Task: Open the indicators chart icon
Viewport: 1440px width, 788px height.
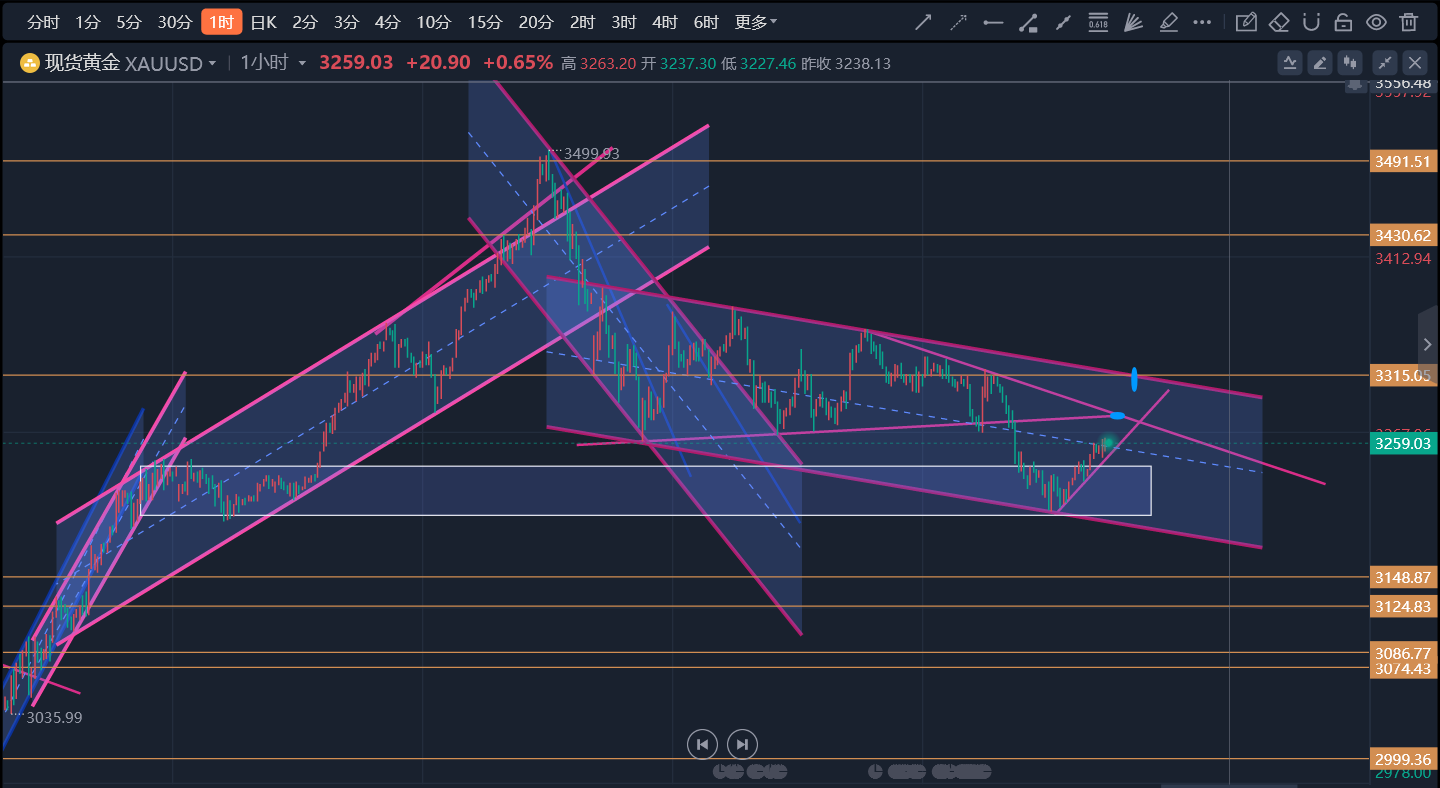Action: (x=1289, y=63)
